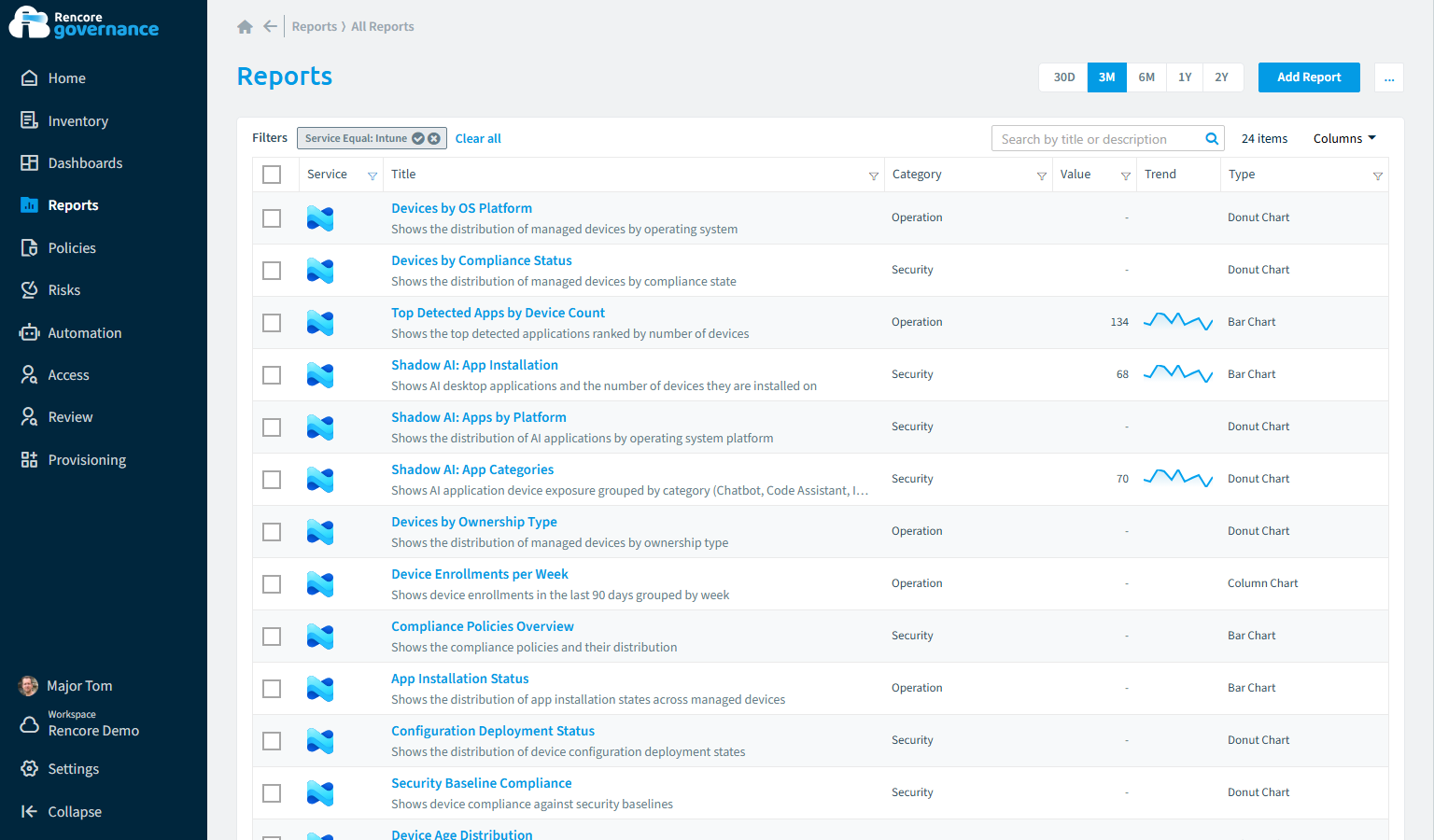The image size is (1434, 840).
Task: Open the Shadow AI: App Categories report
Action: (x=472, y=469)
